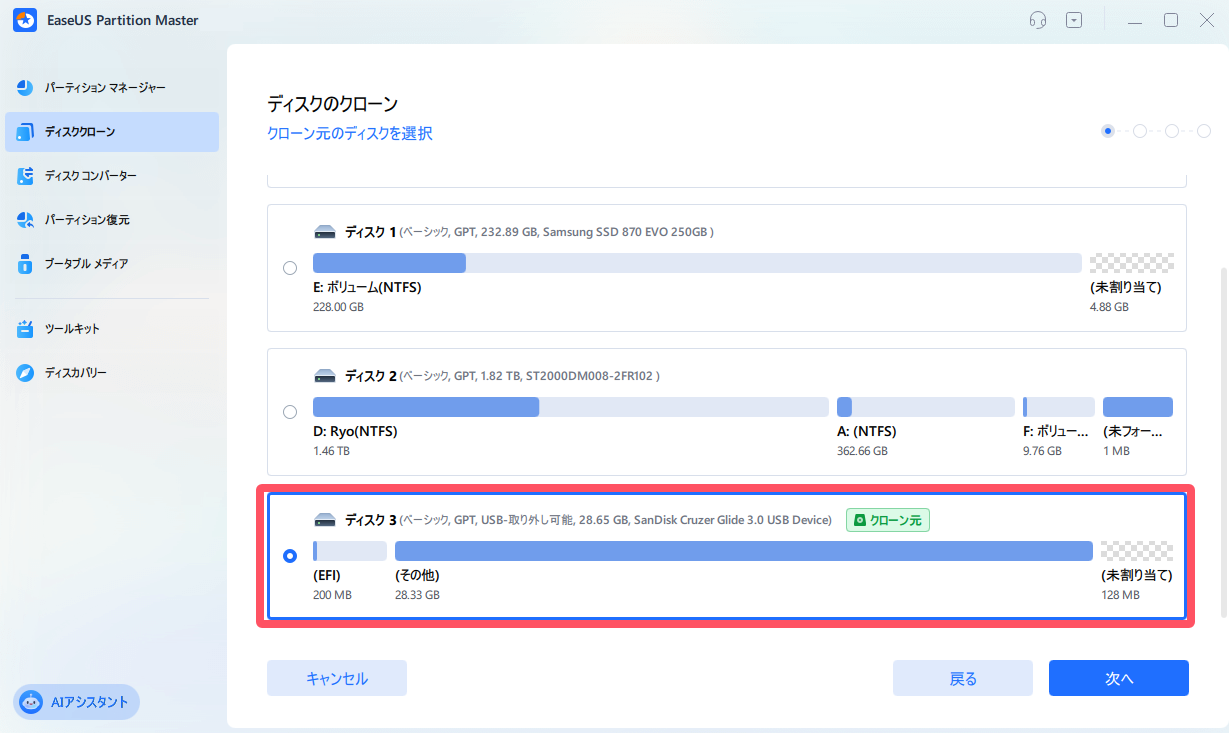Click the EaseUS Partition Master logo
1229x733 pixels.
24,20
